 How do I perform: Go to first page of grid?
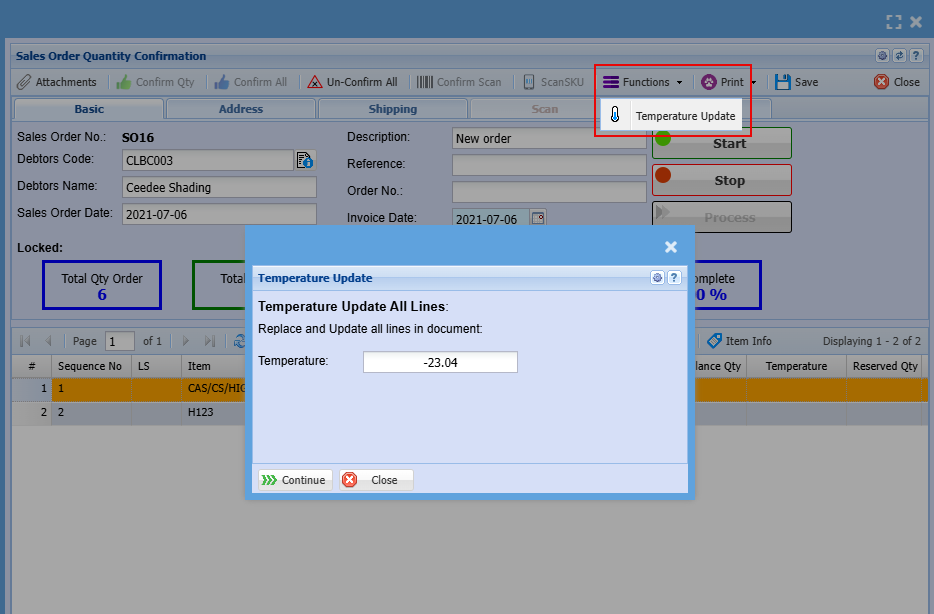[x=25, y=341]
